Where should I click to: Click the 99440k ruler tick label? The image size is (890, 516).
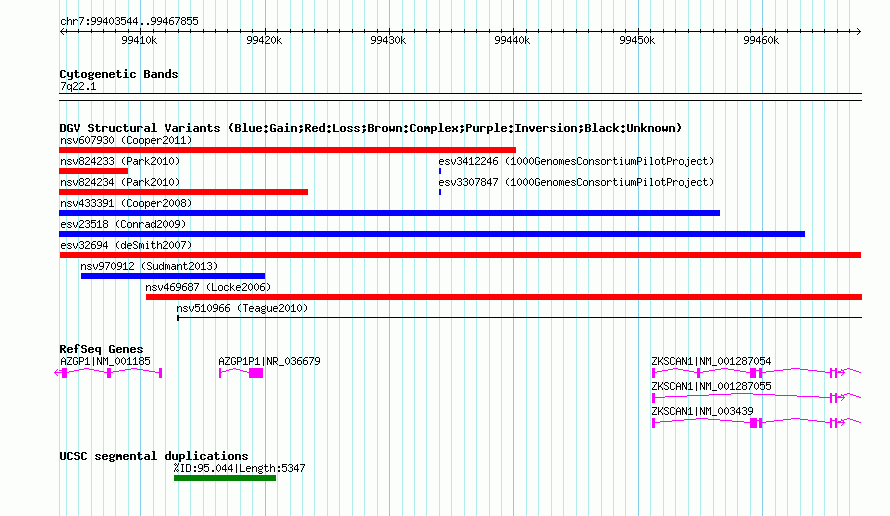pyautogui.click(x=512, y=40)
